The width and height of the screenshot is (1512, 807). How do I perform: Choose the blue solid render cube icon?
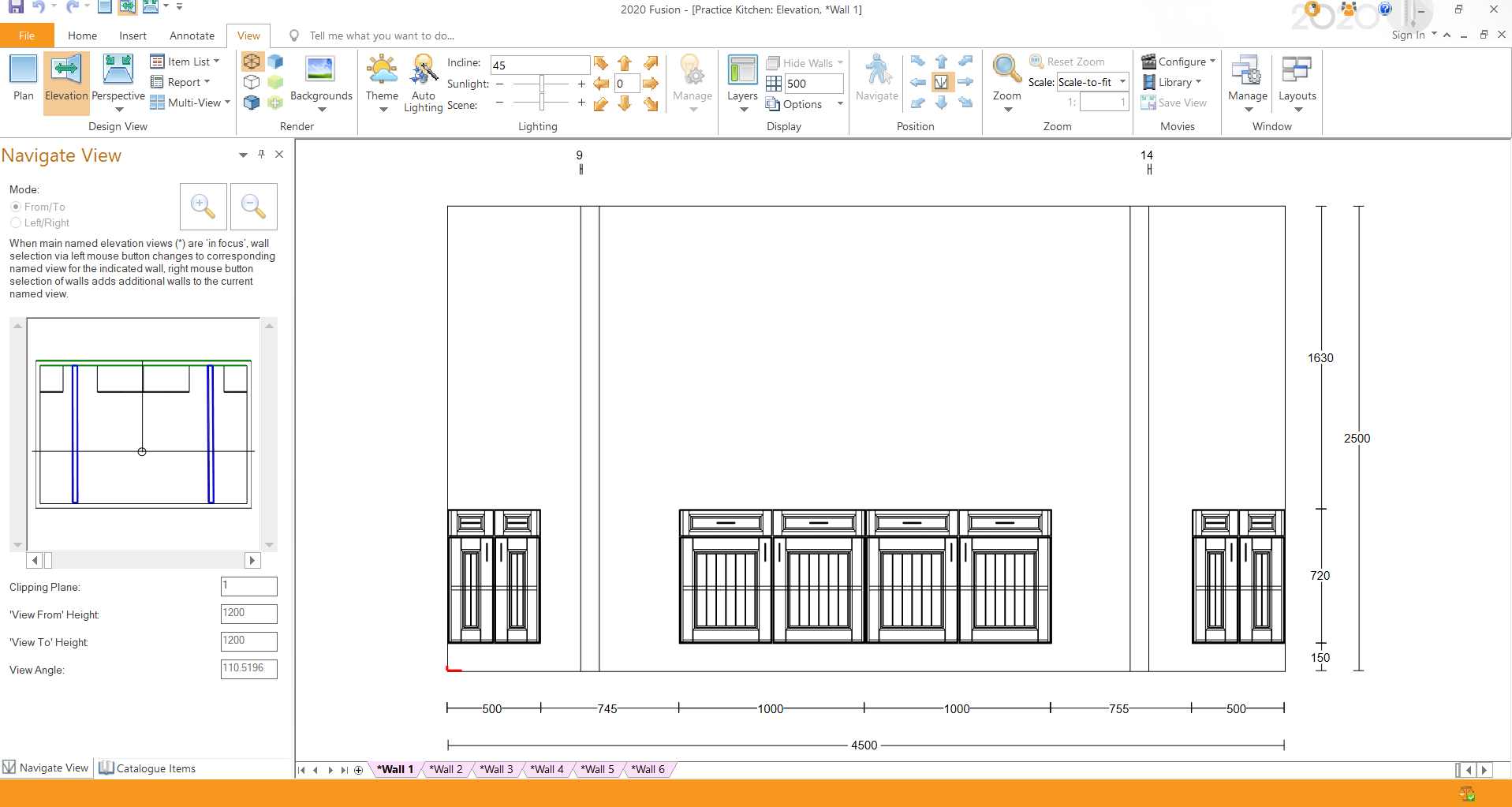[275, 62]
